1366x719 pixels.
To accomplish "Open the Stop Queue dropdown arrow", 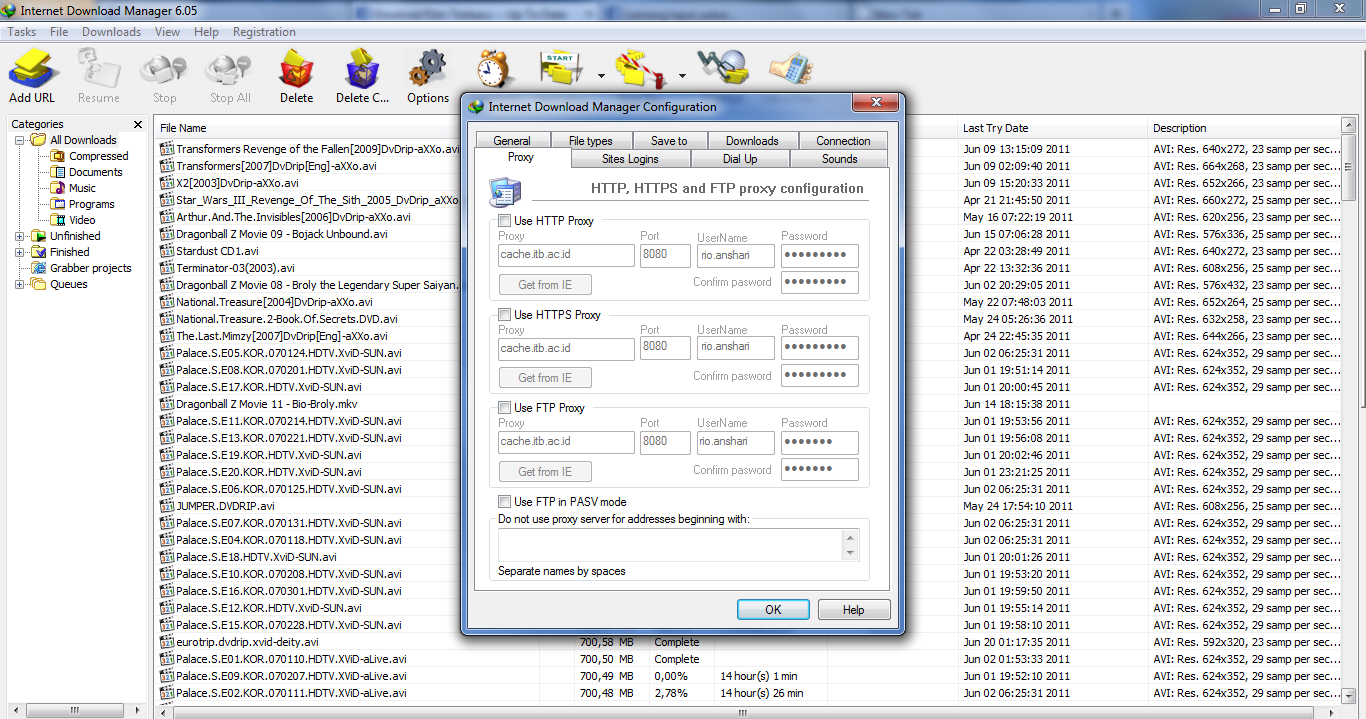I will point(682,76).
